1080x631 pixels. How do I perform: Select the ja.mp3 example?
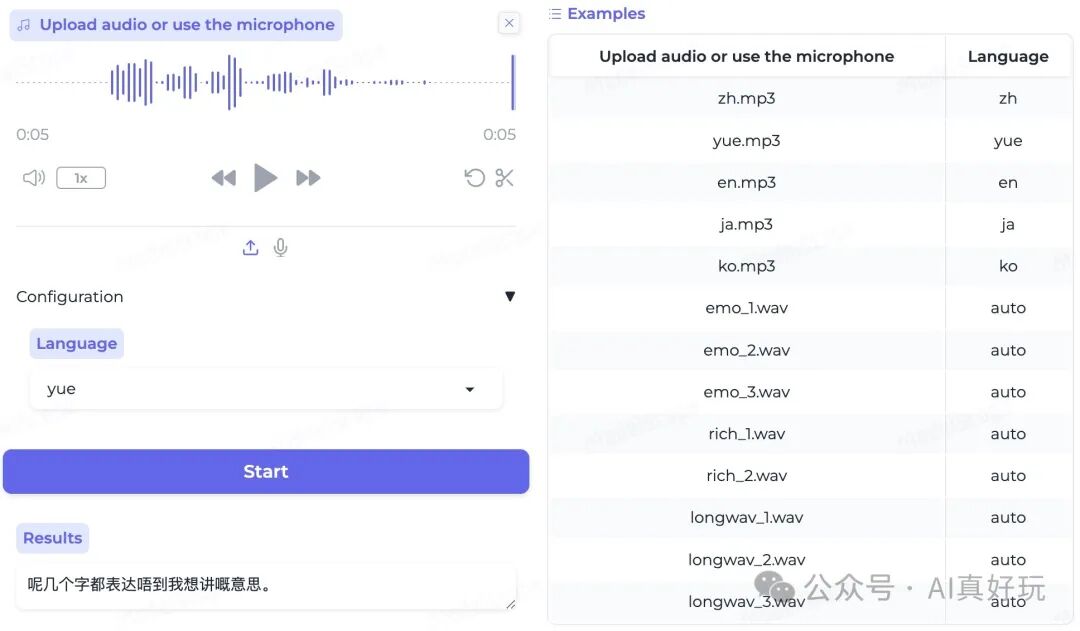pyautogui.click(x=746, y=225)
